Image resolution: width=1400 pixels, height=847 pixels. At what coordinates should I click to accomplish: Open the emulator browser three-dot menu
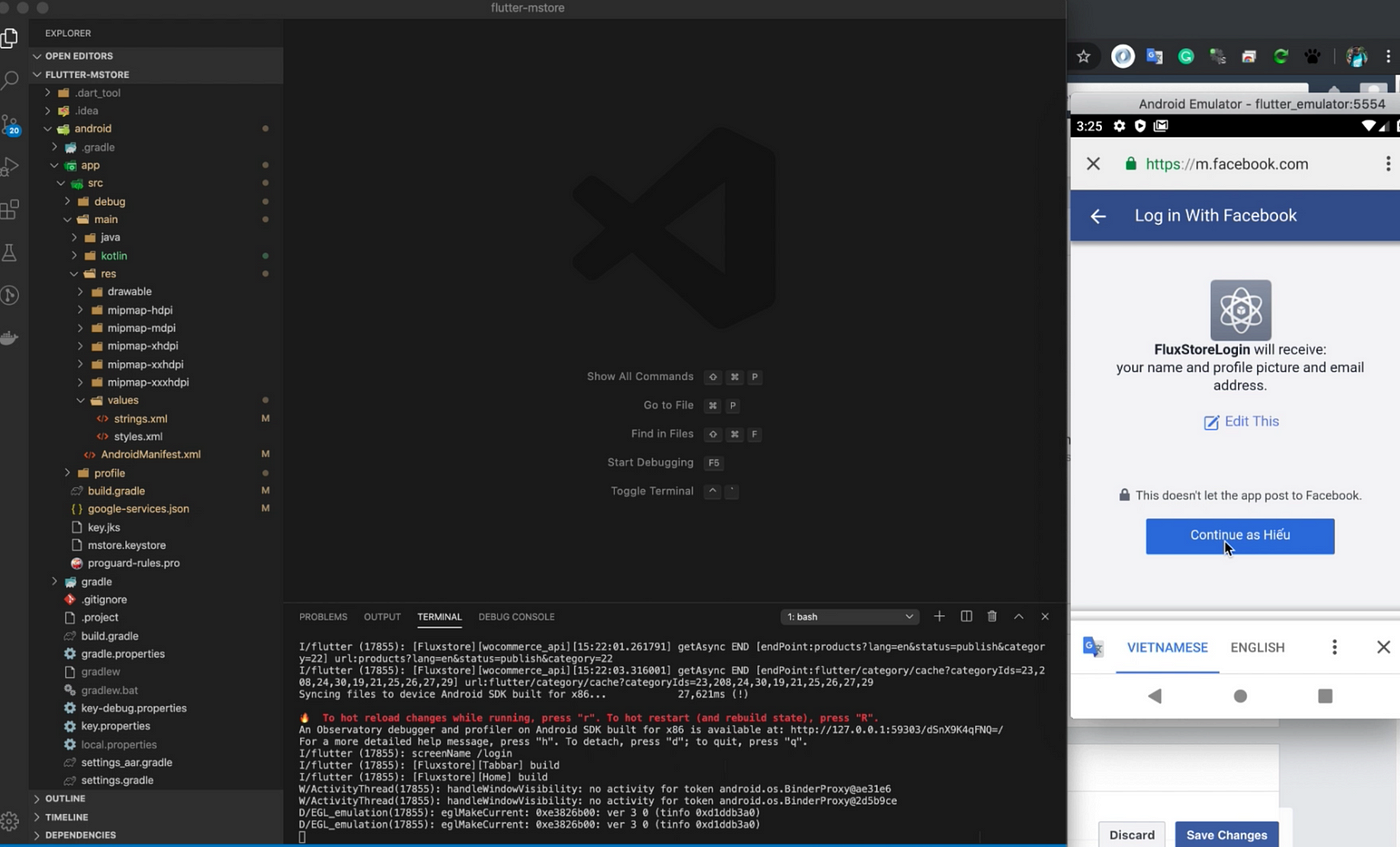1388,164
